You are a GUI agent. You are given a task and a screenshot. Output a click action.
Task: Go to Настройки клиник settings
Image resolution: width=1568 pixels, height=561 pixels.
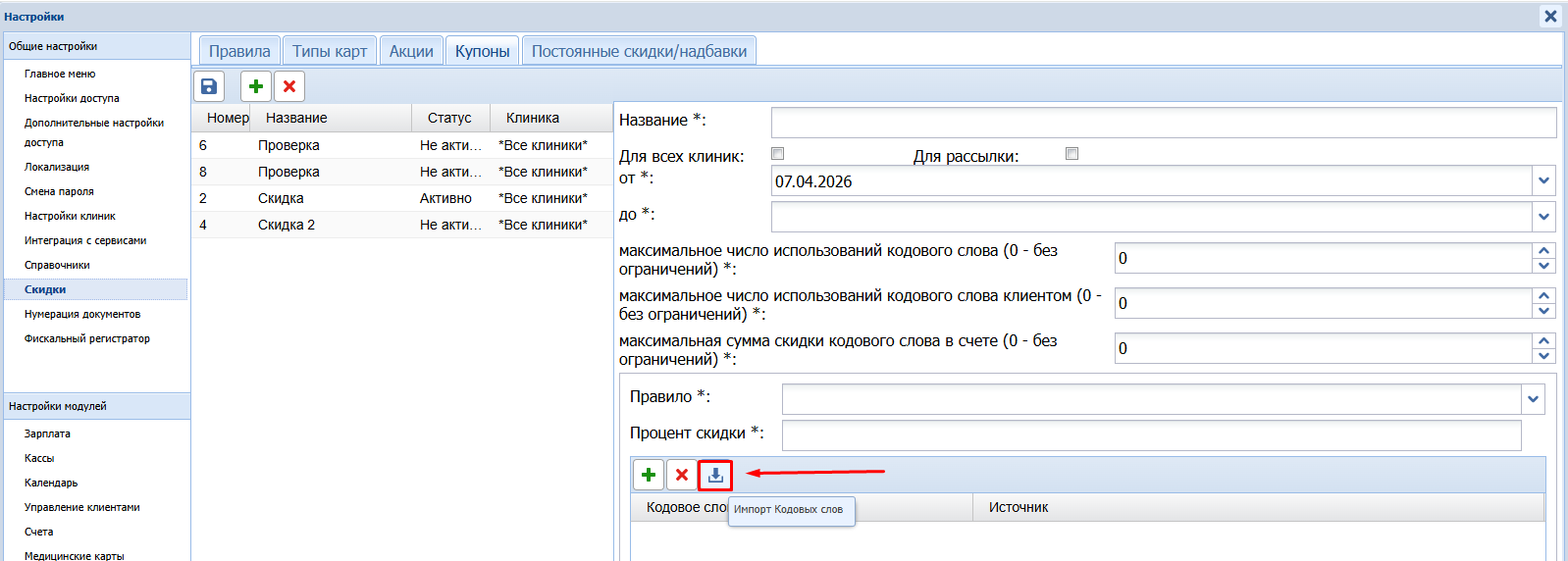coord(70,216)
